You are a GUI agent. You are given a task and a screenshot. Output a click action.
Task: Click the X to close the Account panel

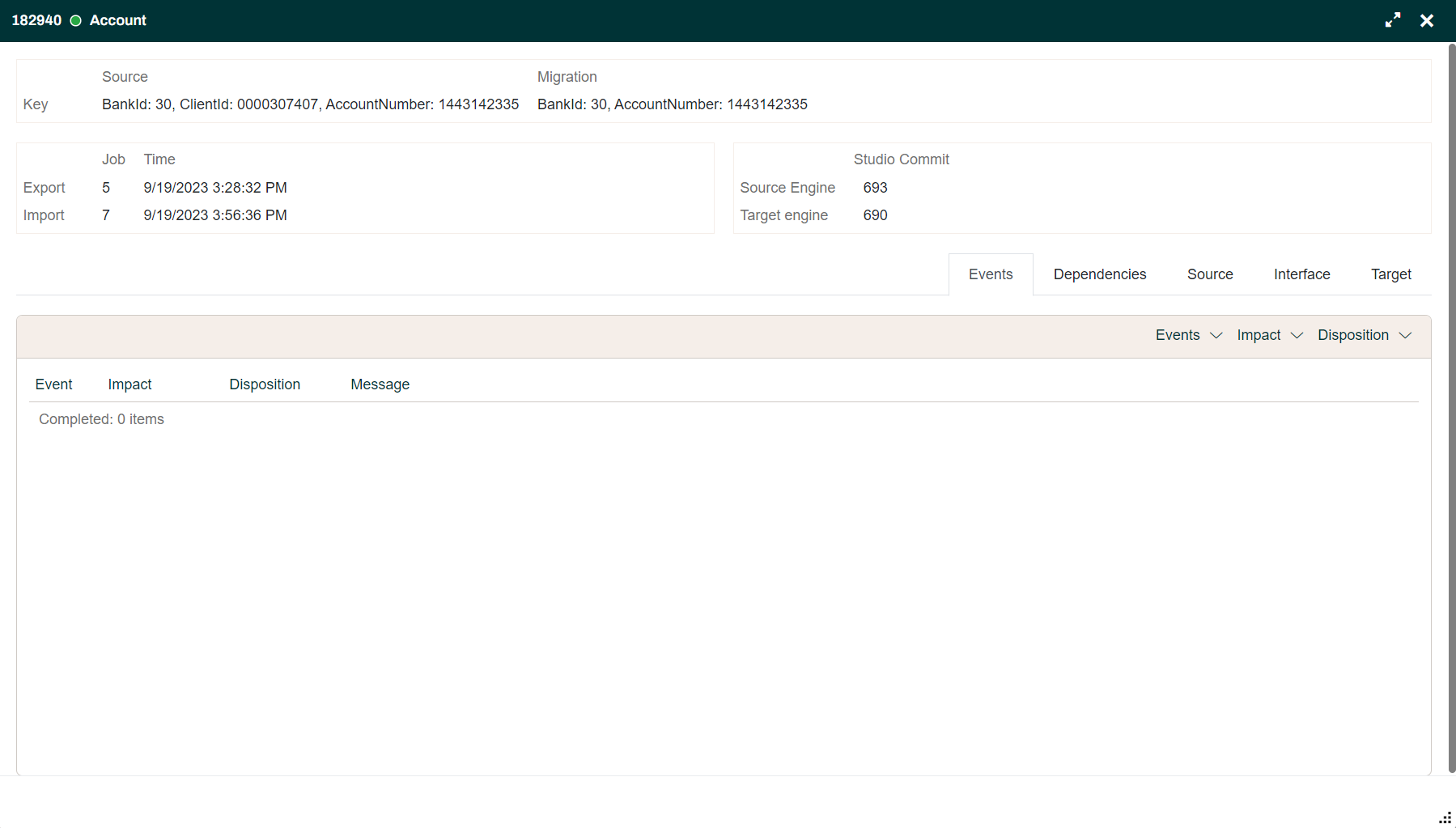(1427, 19)
